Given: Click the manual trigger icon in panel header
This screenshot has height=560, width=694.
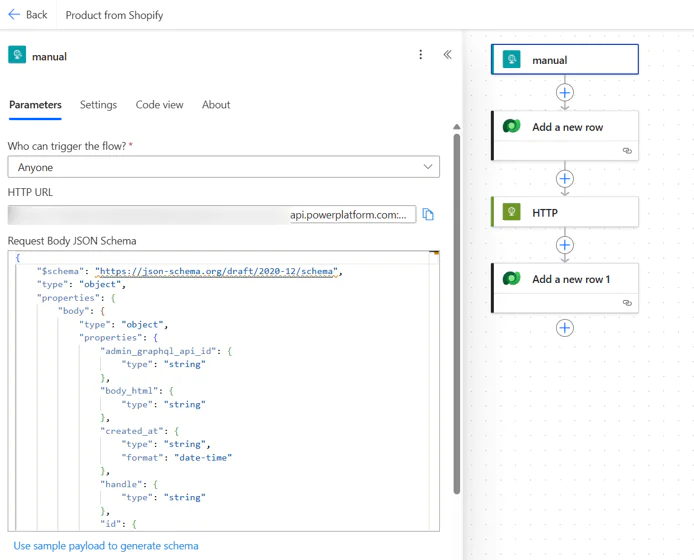Looking at the screenshot, I should 17,55.
